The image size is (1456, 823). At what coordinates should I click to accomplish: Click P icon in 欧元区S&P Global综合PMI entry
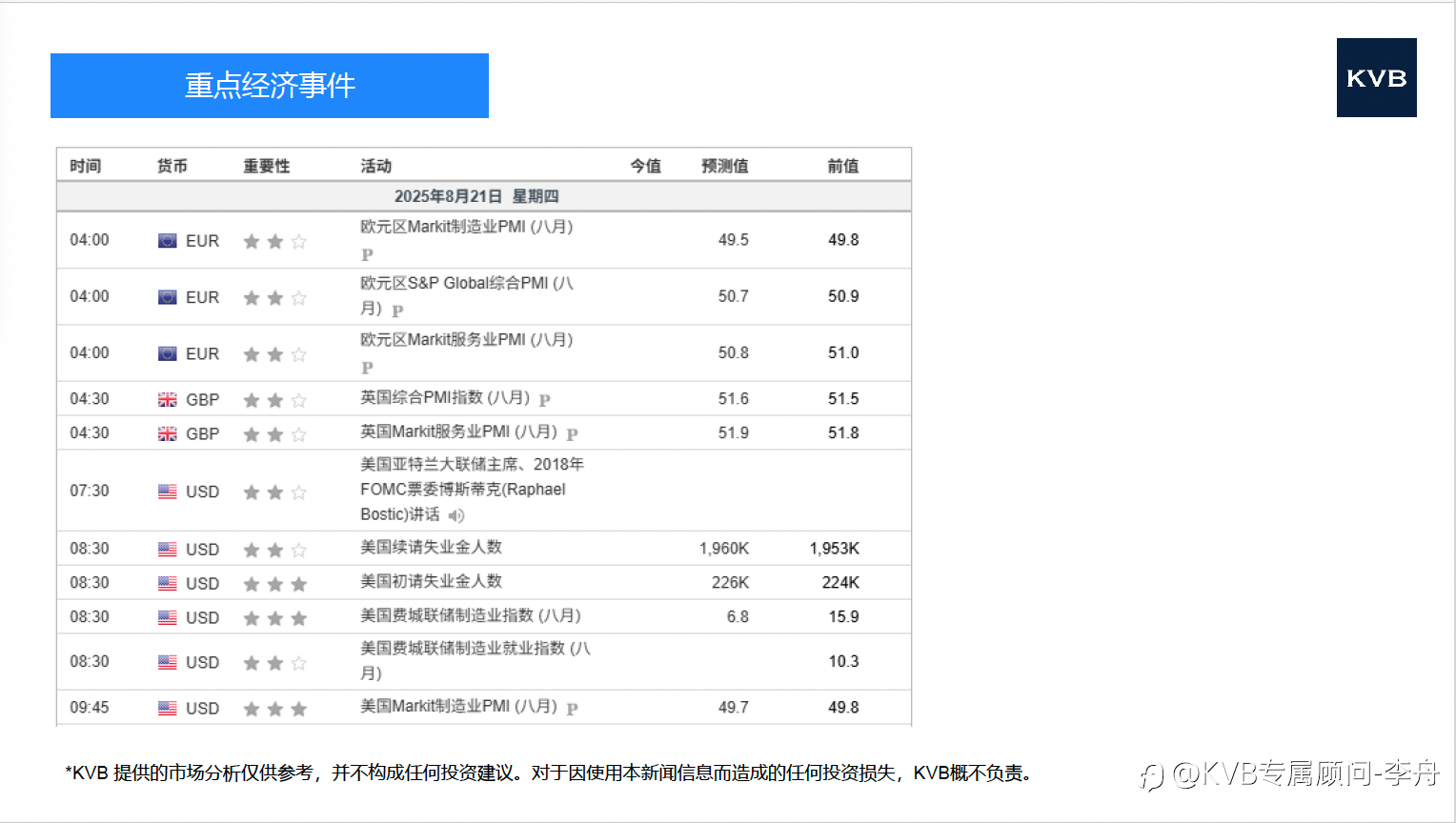(397, 311)
